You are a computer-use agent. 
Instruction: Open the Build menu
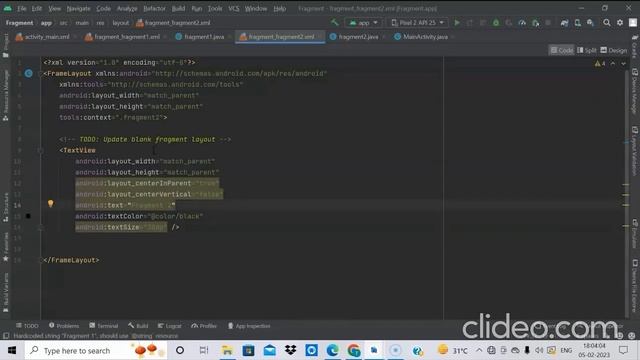[178, 8]
